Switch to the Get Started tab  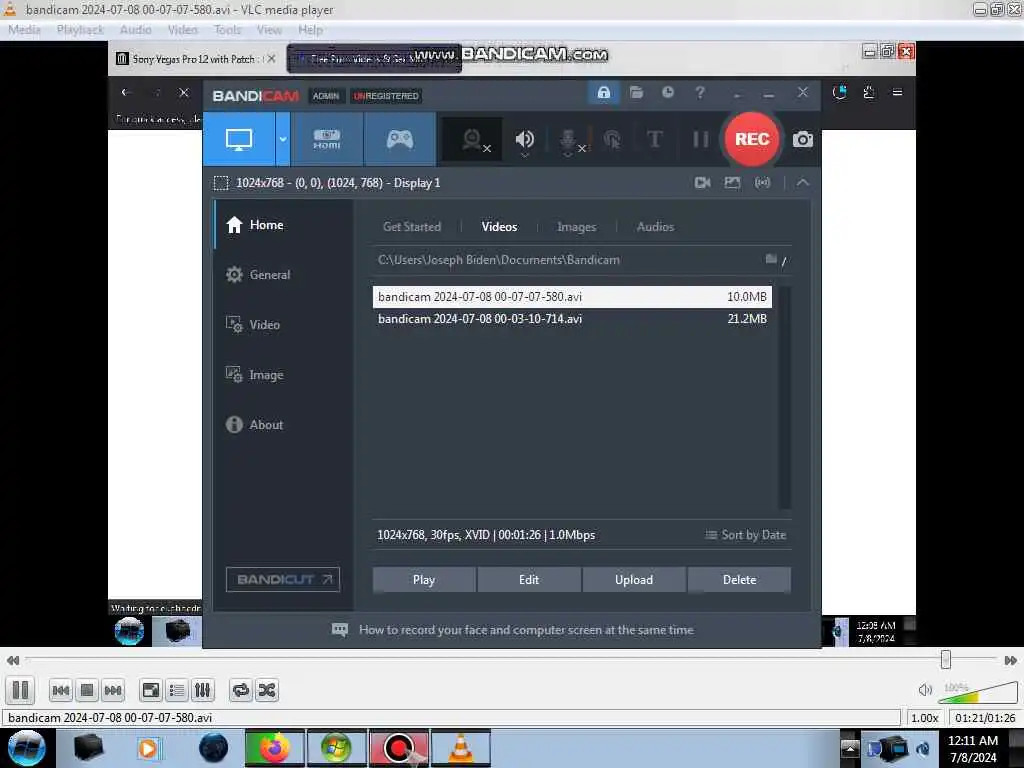click(x=411, y=227)
